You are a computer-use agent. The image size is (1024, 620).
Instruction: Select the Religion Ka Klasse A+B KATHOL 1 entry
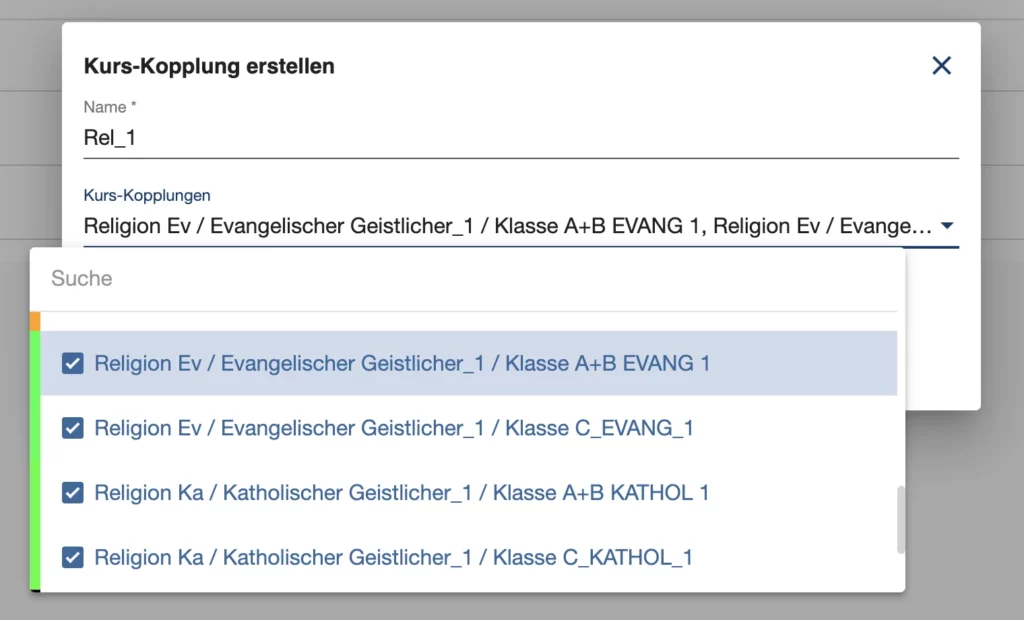(x=468, y=493)
